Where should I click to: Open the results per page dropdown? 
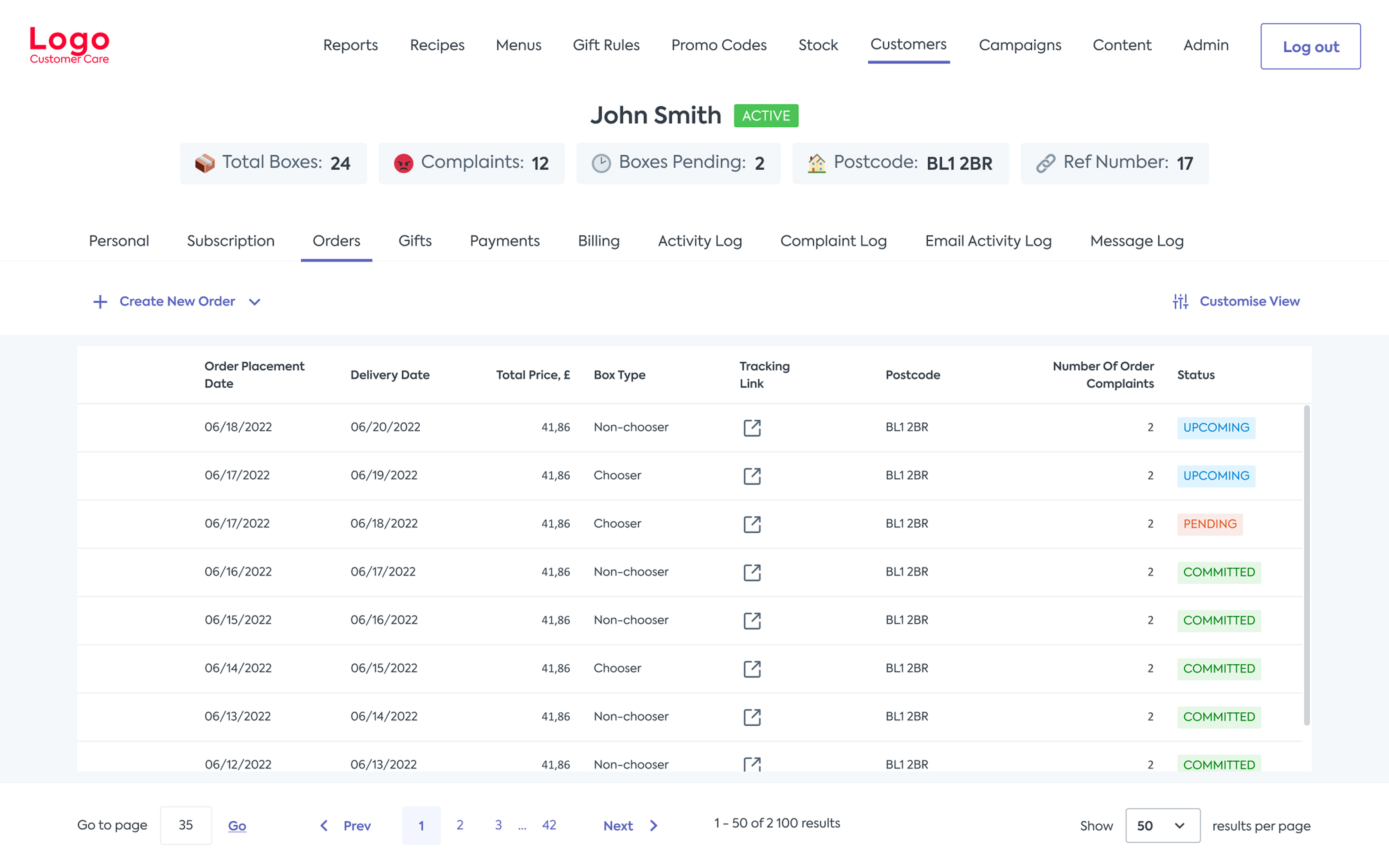pyautogui.click(x=1163, y=826)
